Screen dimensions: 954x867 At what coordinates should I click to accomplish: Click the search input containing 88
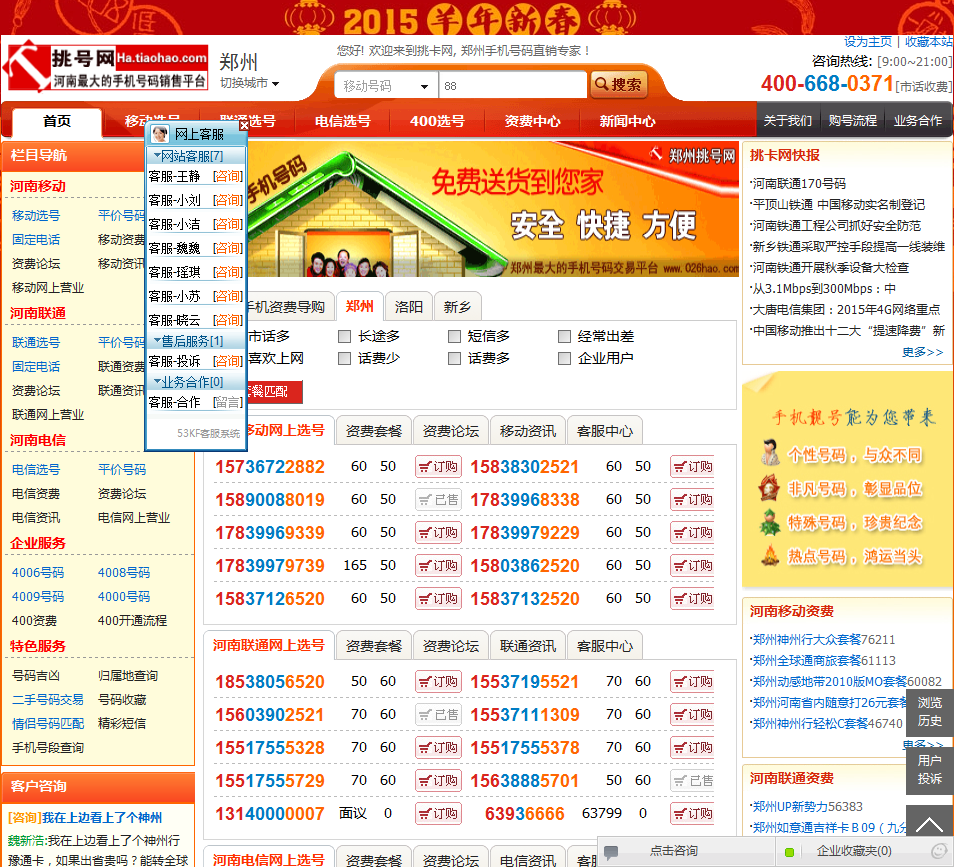512,86
